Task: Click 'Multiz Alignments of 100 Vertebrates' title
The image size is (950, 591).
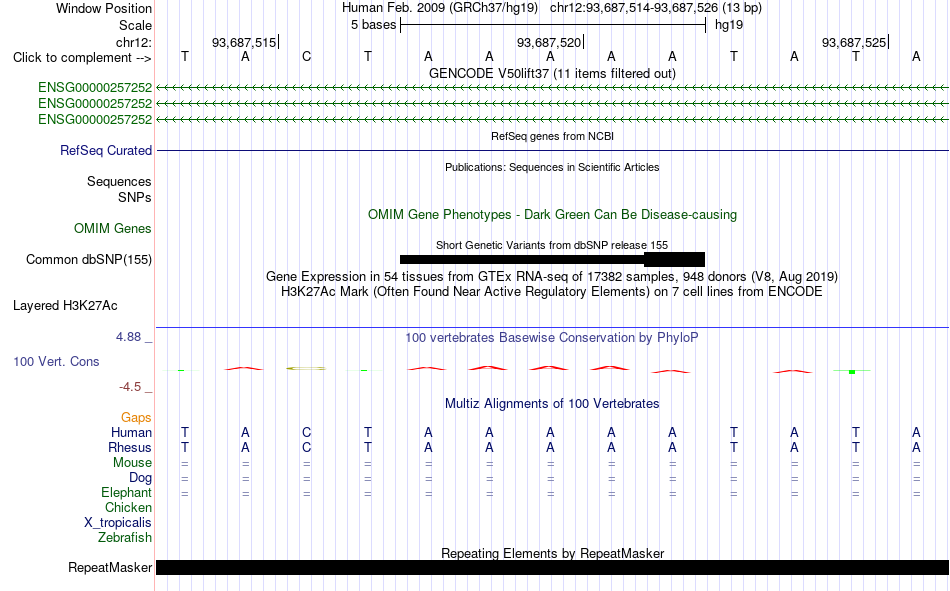Action: pos(552,404)
